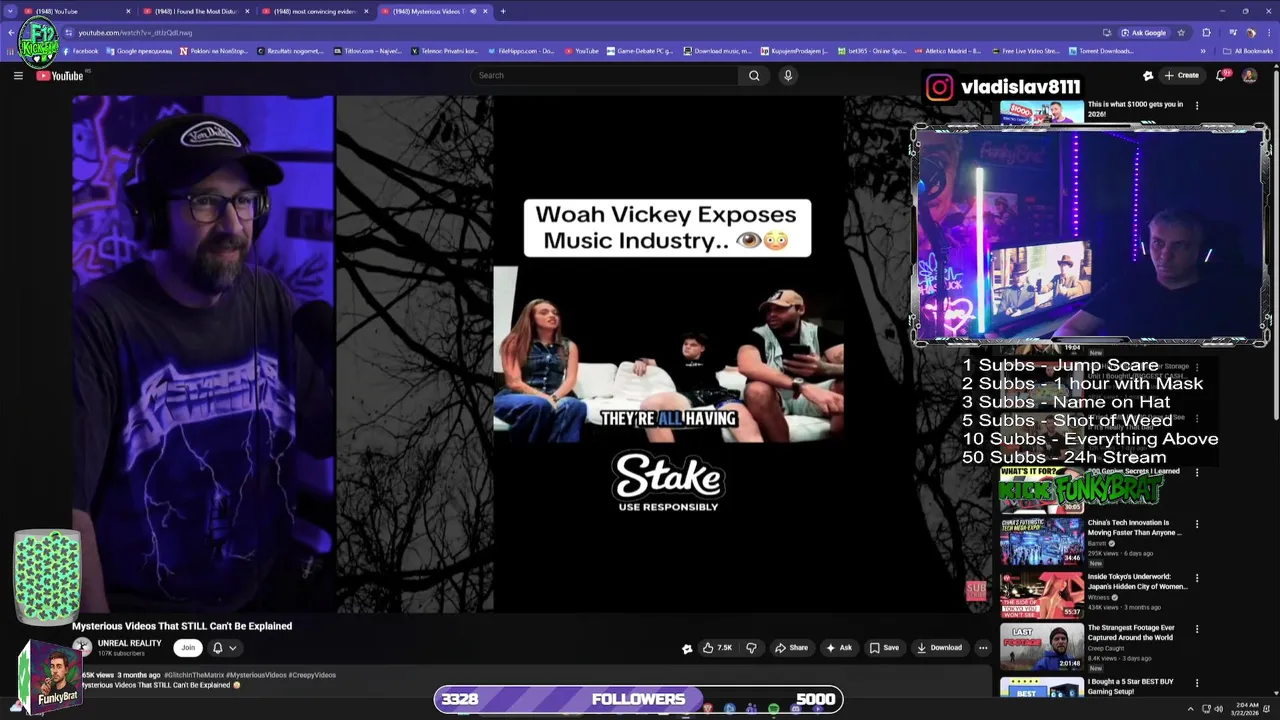1280x720 pixels.
Task: Close the Mysterious Videos tab
Action: click(485, 11)
